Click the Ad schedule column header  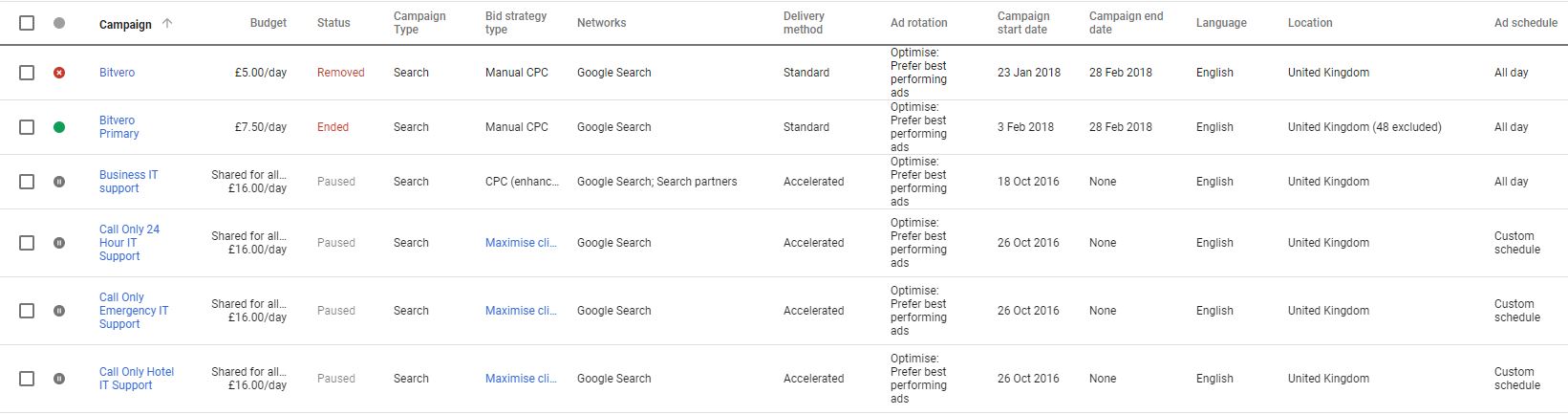1526,23
